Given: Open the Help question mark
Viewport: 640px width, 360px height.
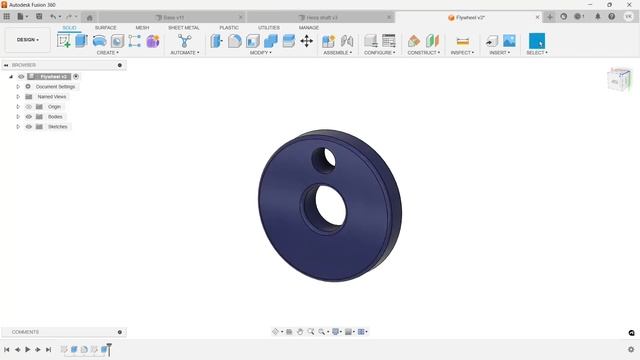Looking at the screenshot, I should point(611,17).
